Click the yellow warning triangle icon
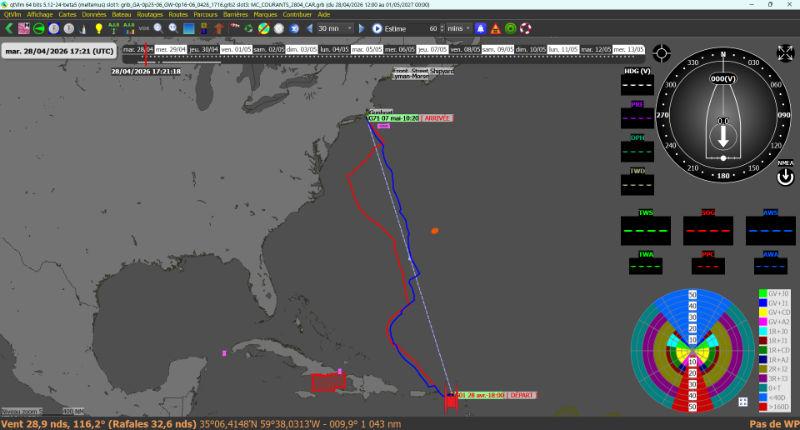Screen dimensions: 800x430 [497, 28]
